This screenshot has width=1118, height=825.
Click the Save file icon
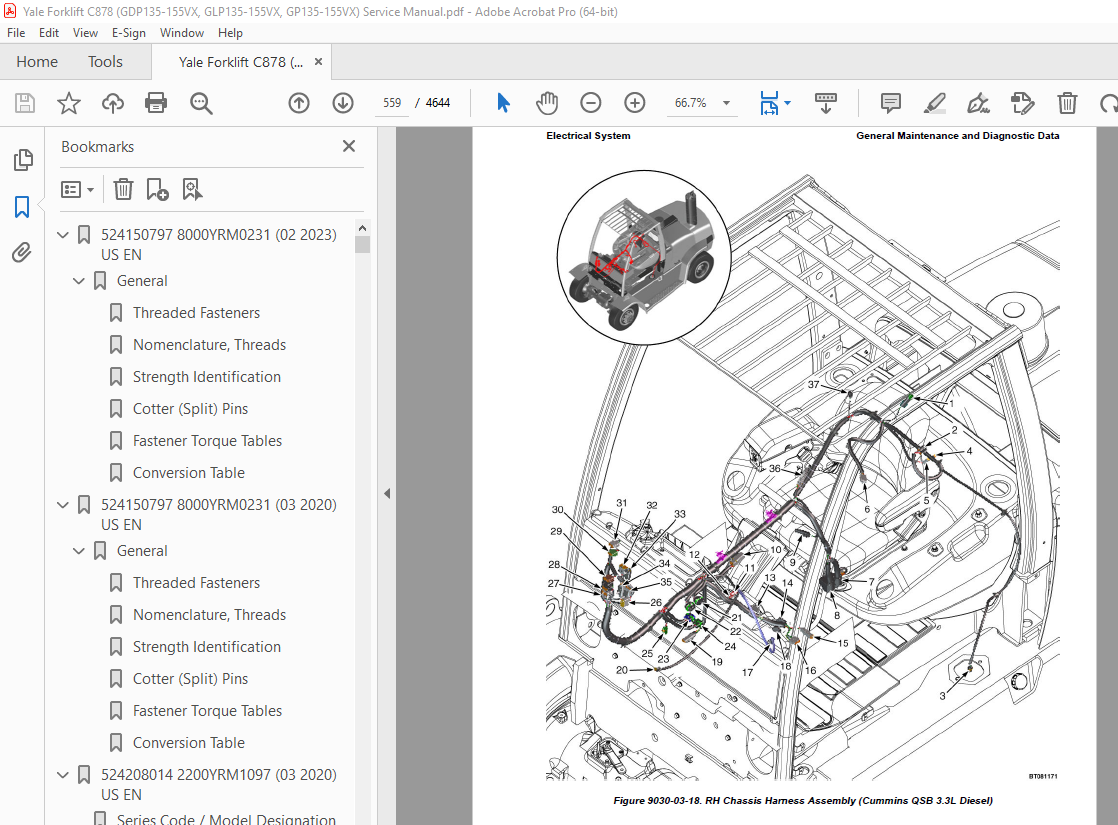[x=25, y=103]
